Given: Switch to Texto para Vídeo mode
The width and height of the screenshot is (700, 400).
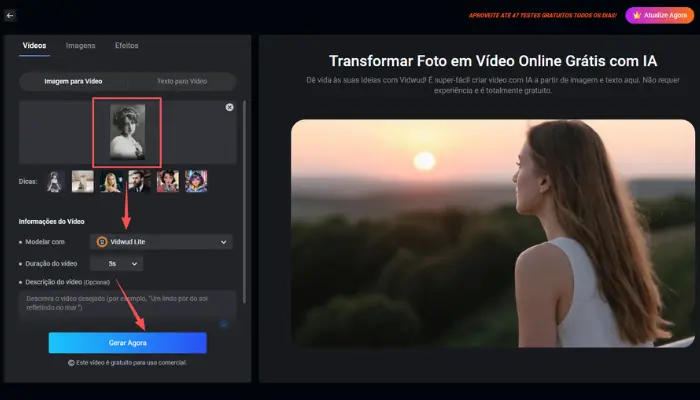Looking at the screenshot, I should click(x=182, y=80).
